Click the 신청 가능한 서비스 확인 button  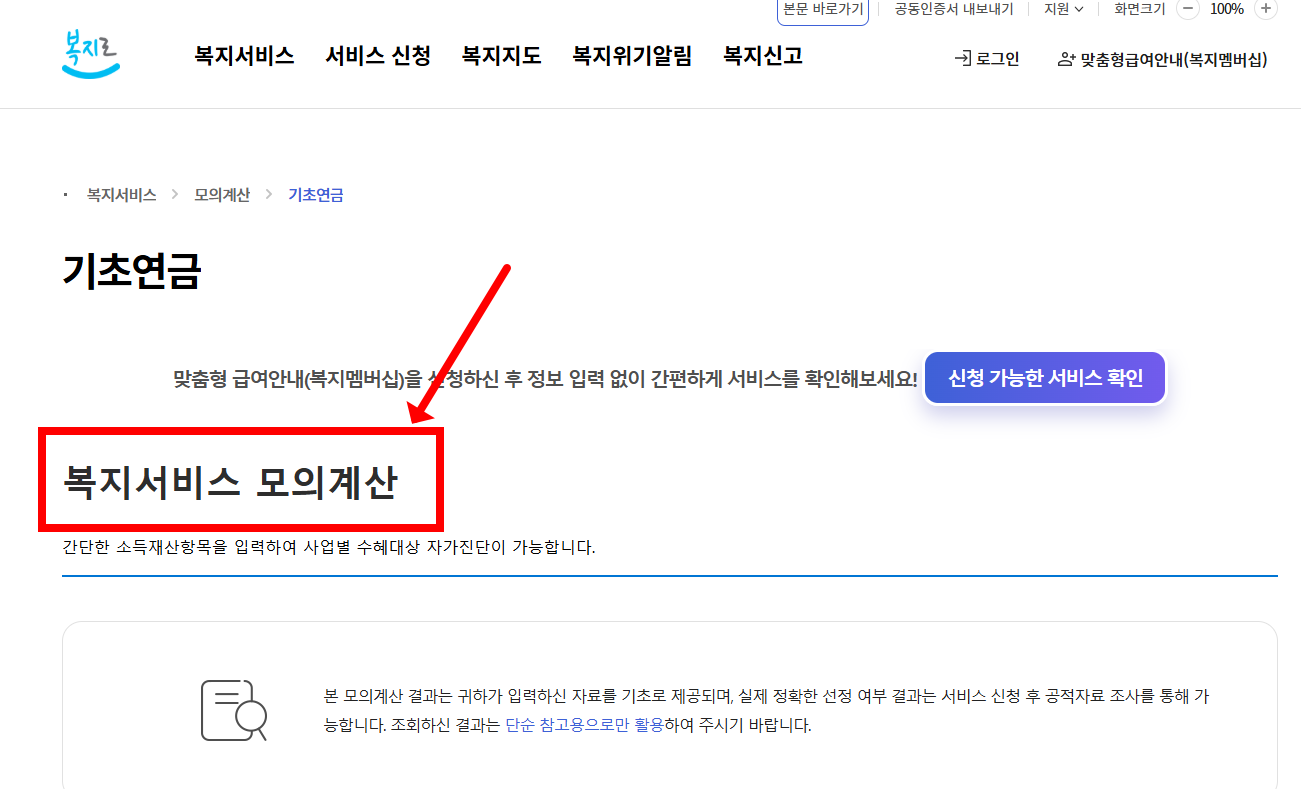1044,378
